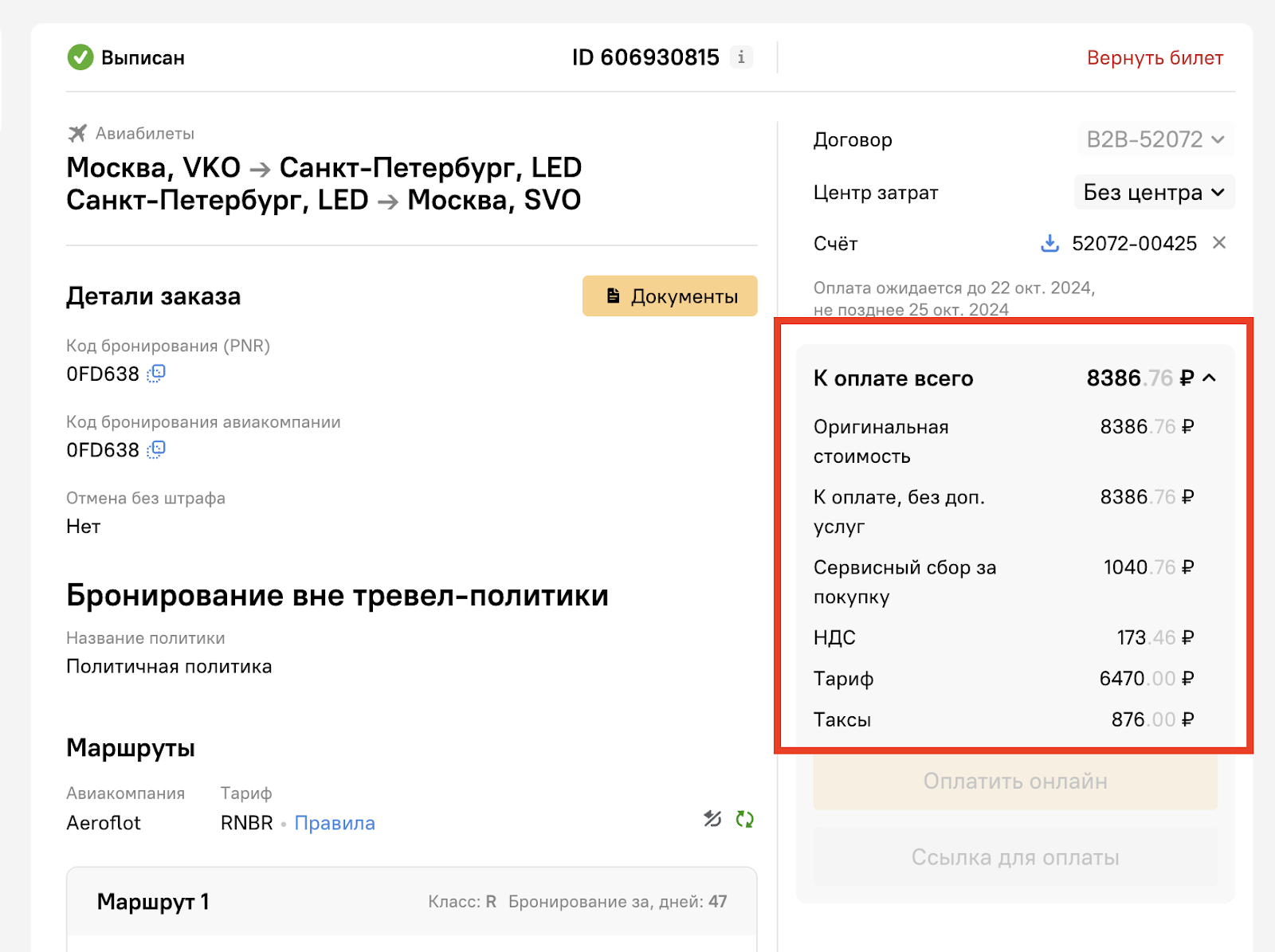Open the Документы button
1275x952 pixels.
669,296
